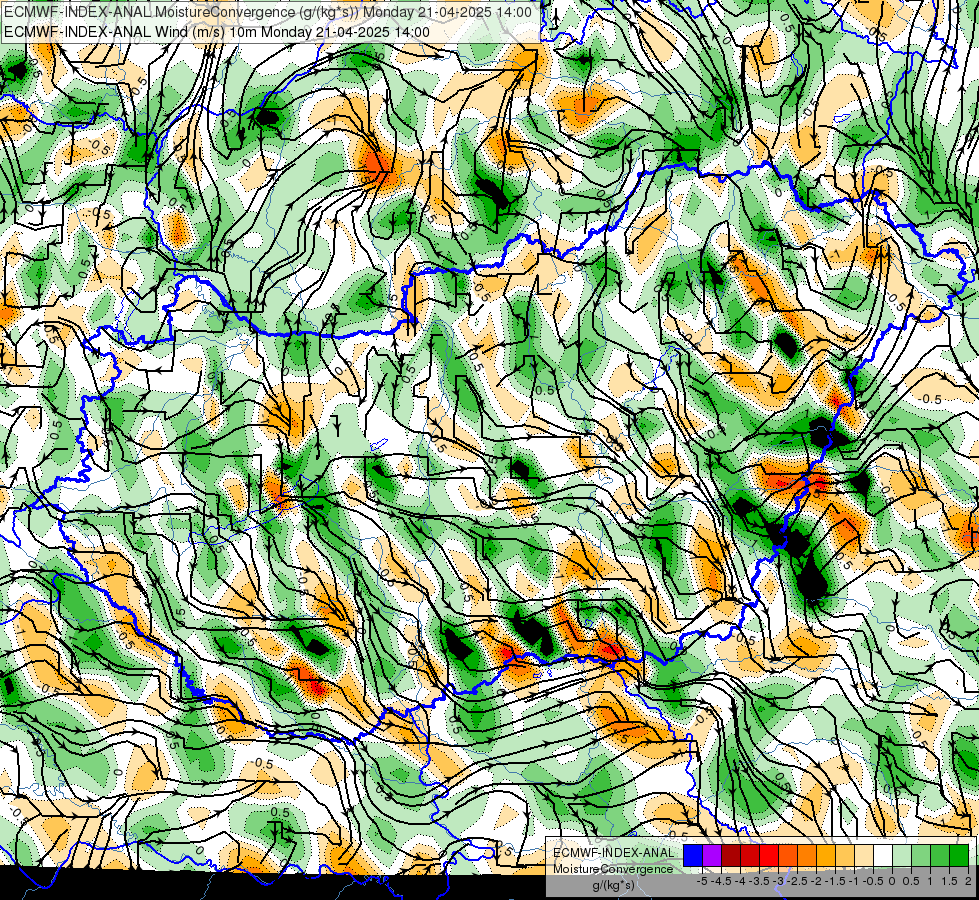Click the Wind (m/s) 10m title line
This screenshot has height=900, width=979.
[217, 32]
